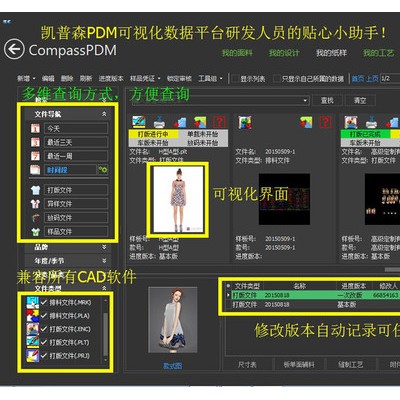
Task: Switch to the 我的工艺 tab
Action: coord(378,53)
